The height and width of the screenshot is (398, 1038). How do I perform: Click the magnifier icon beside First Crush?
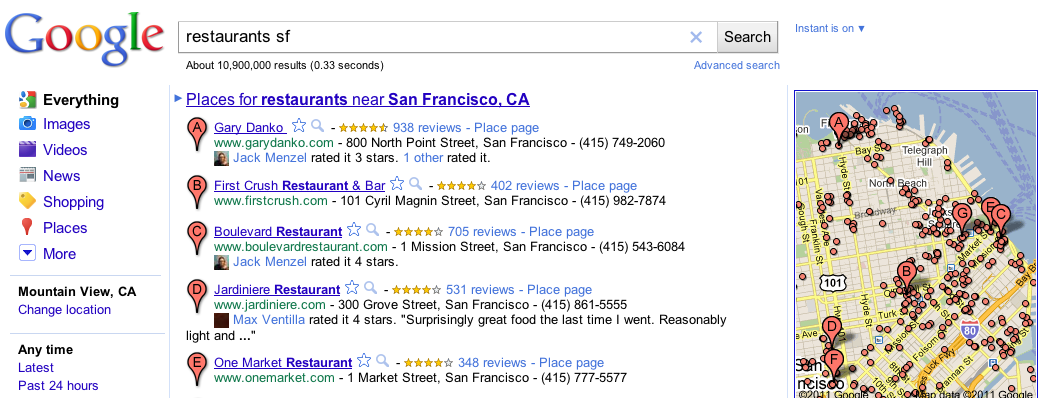pyautogui.click(x=416, y=183)
